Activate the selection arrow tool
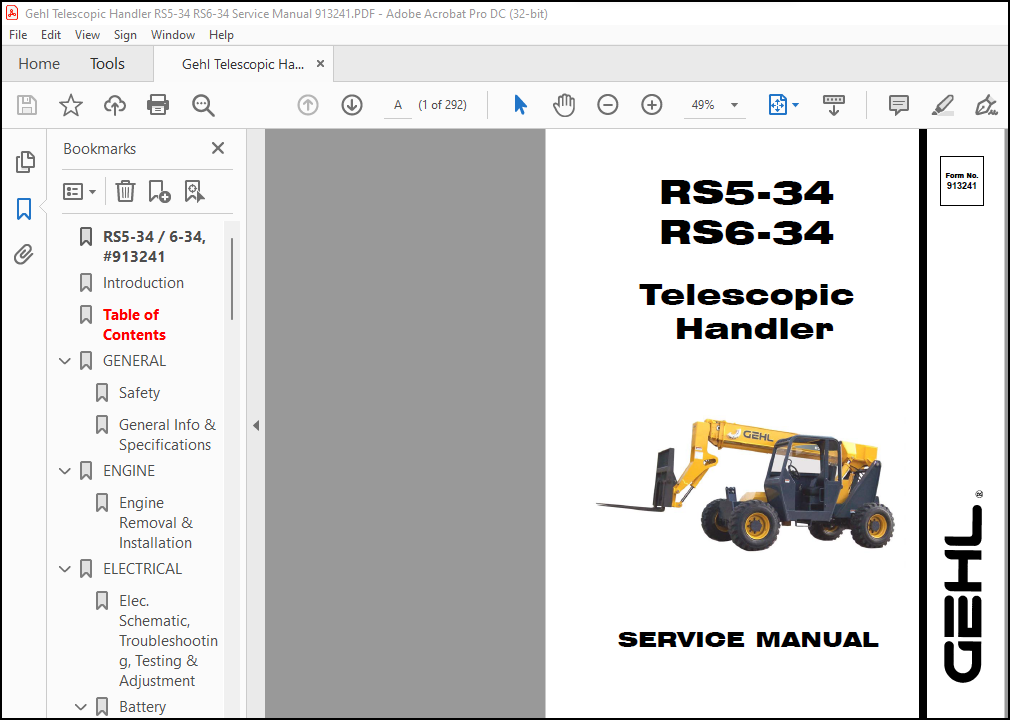The width and height of the screenshot is (1010, 720). coord(520,105)
